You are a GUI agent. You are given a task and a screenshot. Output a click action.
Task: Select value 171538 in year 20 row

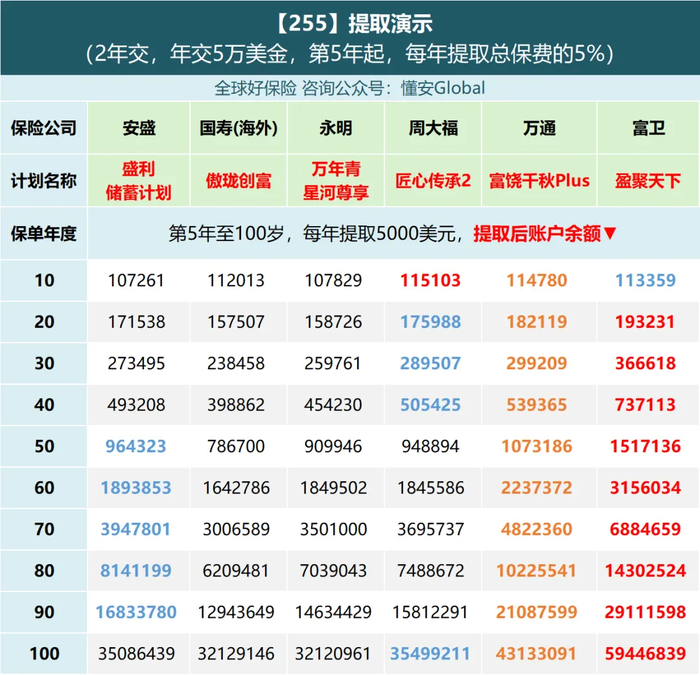[x=136, y=322]
